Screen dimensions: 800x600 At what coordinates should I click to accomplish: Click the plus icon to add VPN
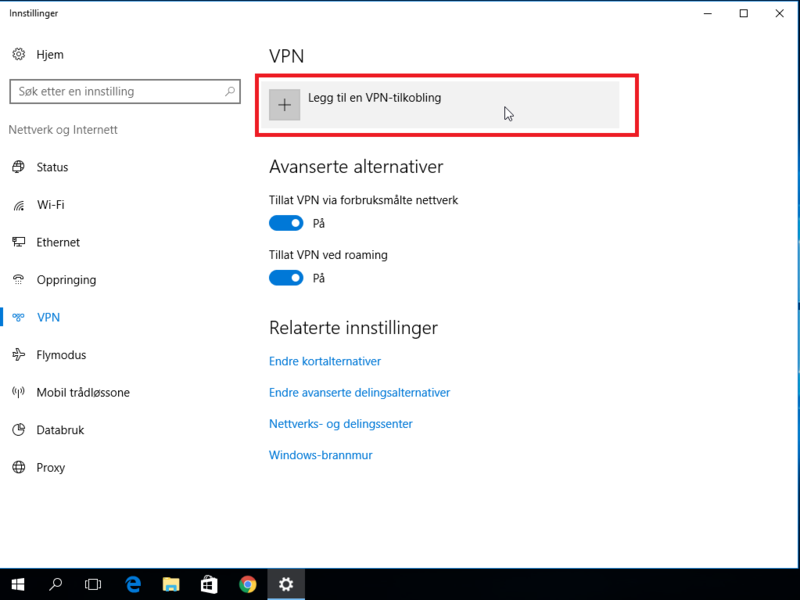(x=285, y=104)
